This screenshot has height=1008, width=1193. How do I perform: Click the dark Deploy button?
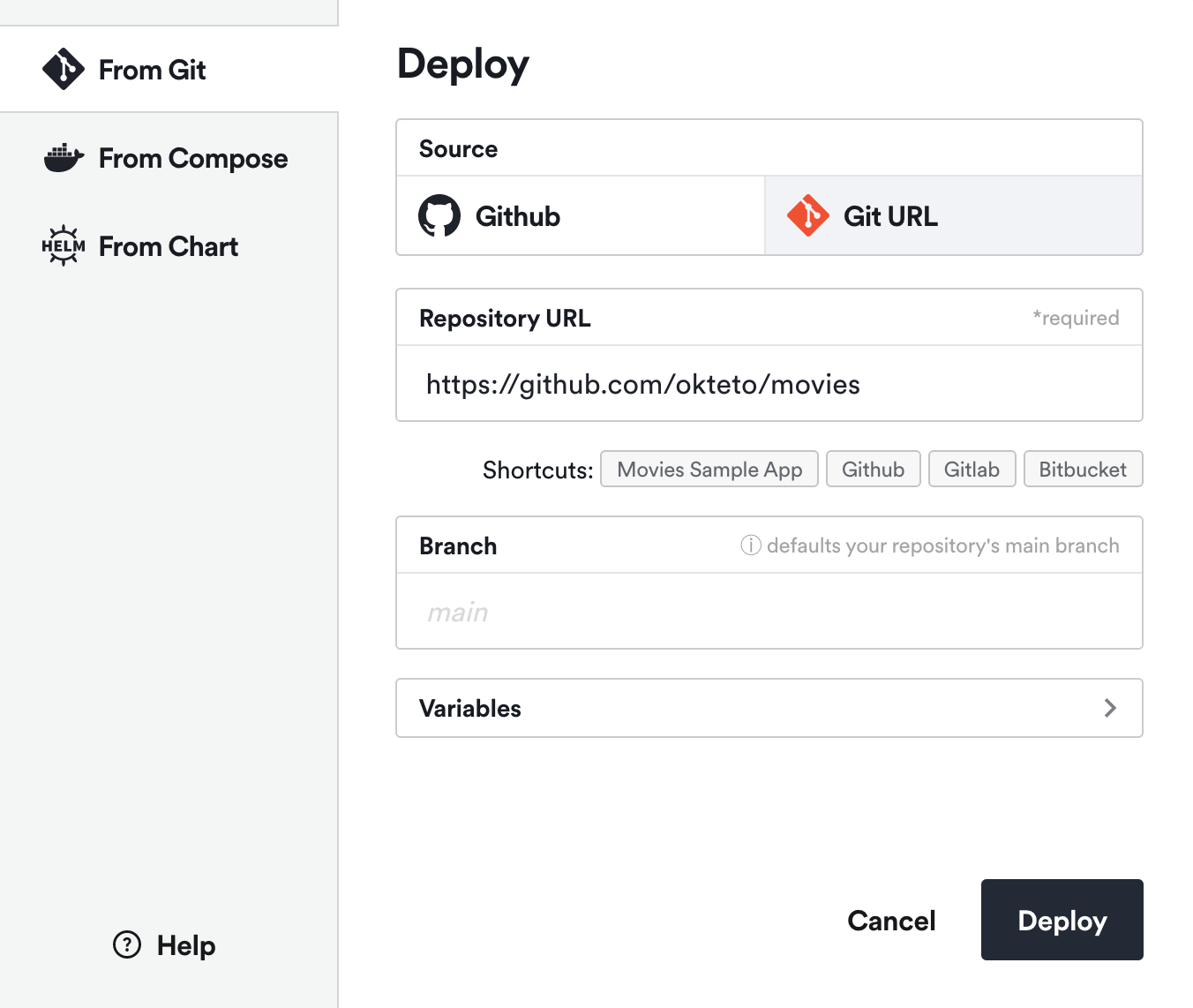pos(1062,920)
